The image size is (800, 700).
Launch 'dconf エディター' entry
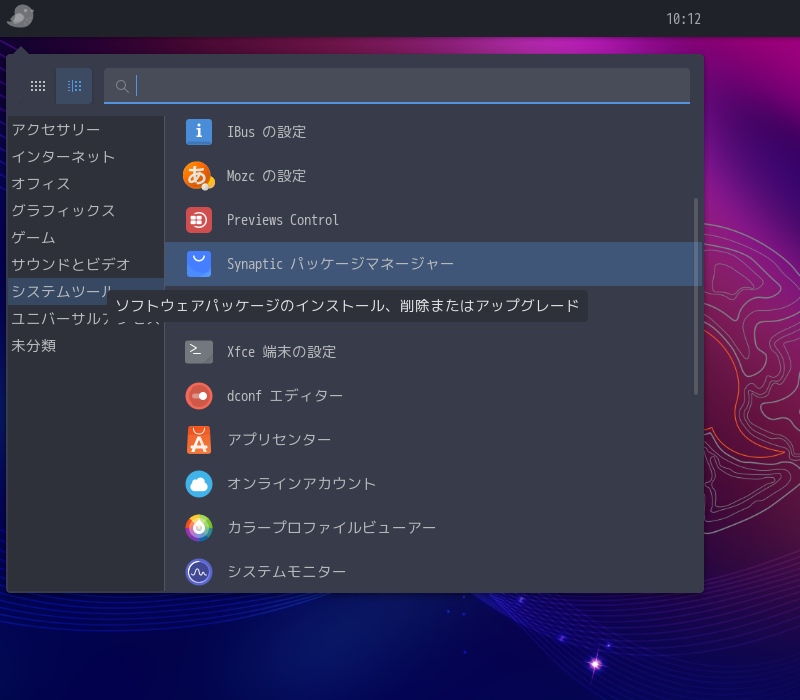click(x=433, y=396)
